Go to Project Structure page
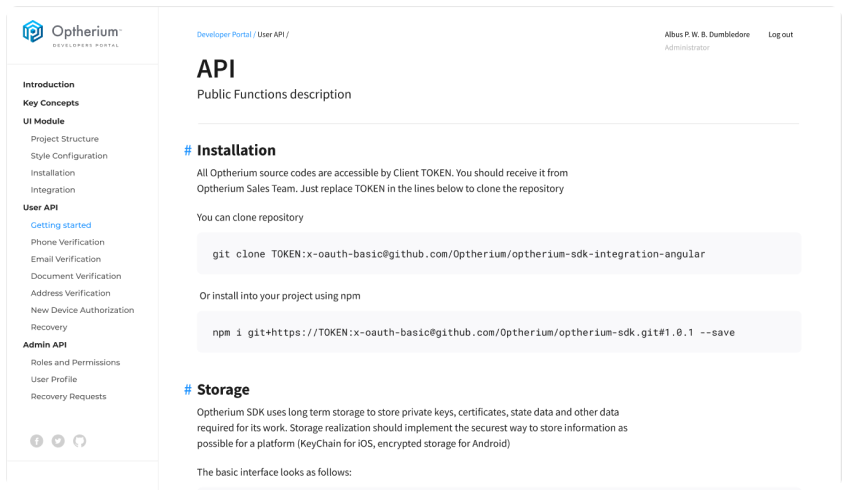Viewport: 848px width, 496px height. pos(65,139)
